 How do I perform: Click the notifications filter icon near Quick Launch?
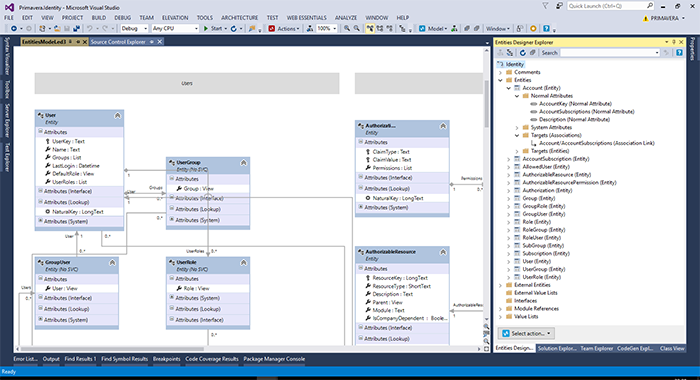545,6
